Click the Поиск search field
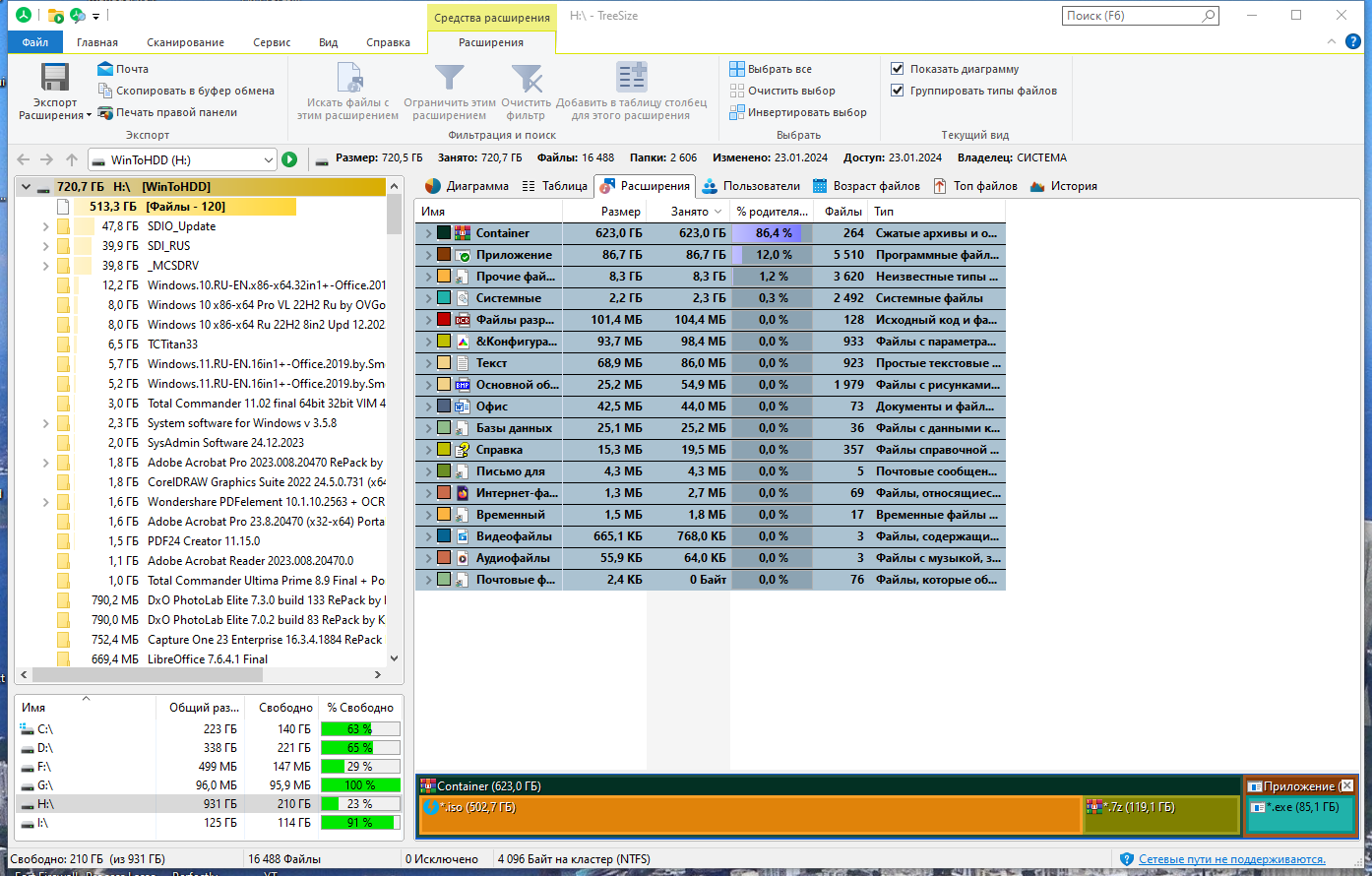Screen dimensions: 1372x876 [x=1132, y=16]
